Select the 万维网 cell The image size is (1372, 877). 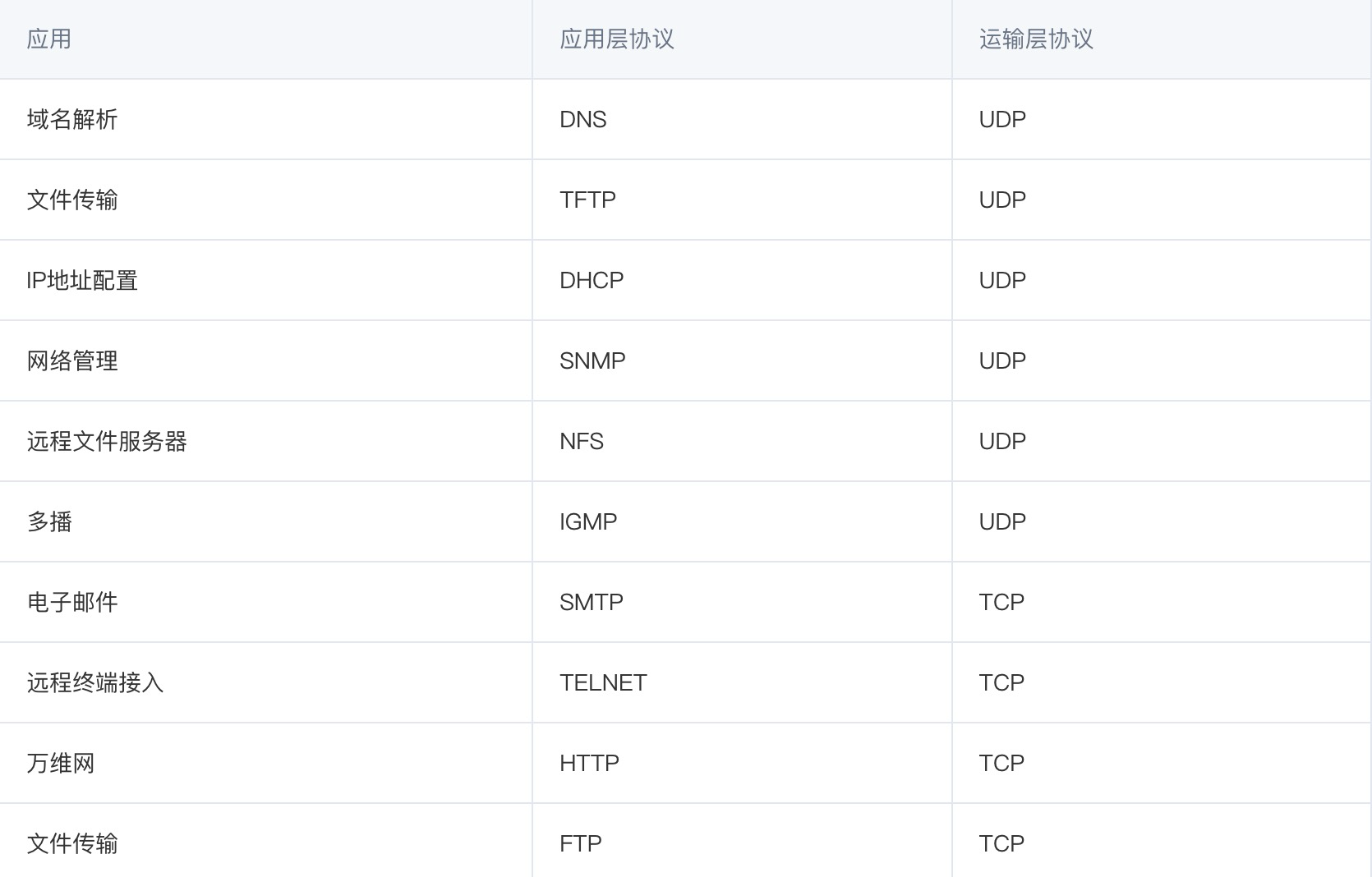(x=265, y=764)
